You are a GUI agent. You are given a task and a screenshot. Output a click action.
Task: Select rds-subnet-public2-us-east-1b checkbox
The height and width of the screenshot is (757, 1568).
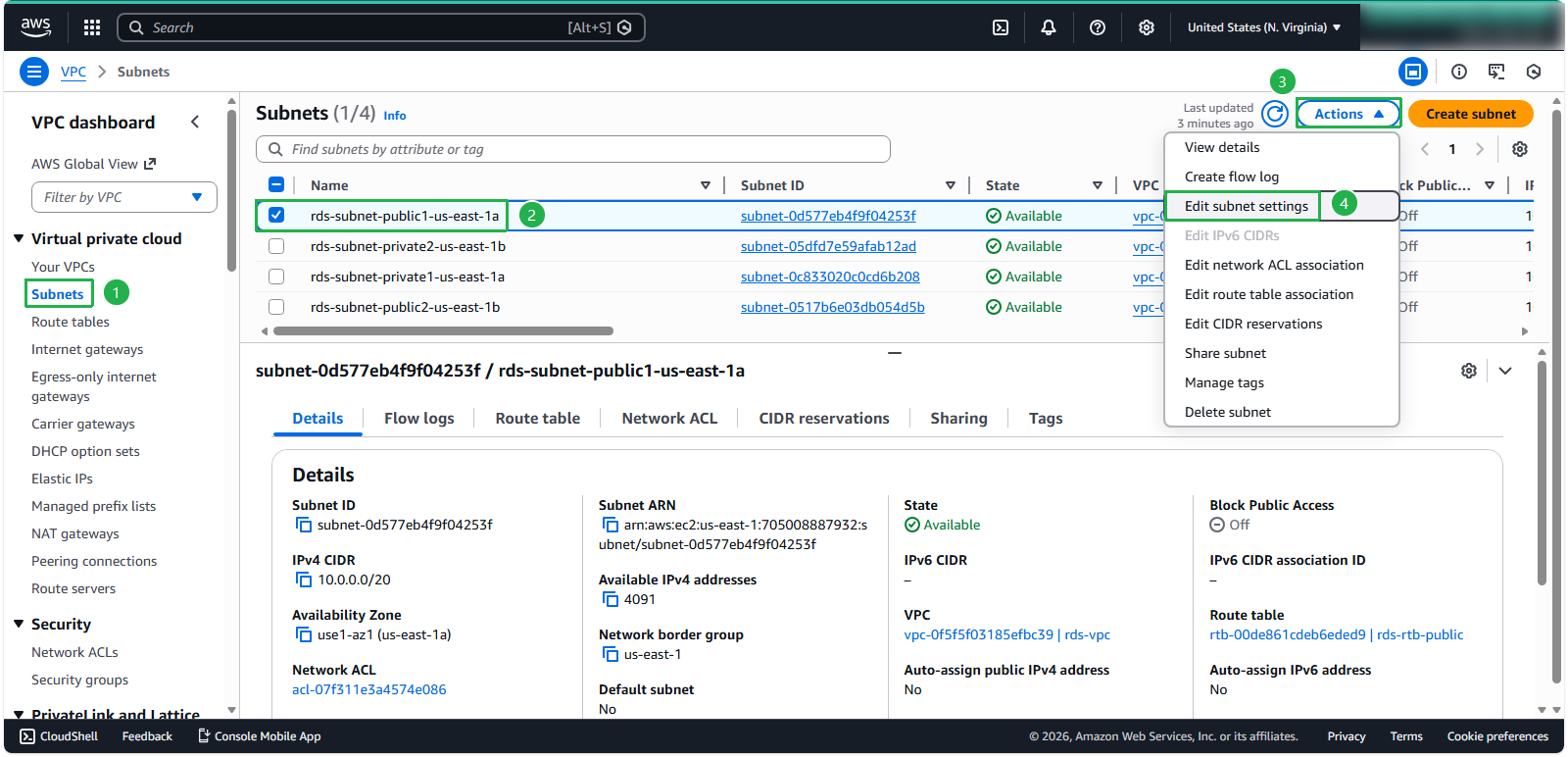[x=276, y=307]
